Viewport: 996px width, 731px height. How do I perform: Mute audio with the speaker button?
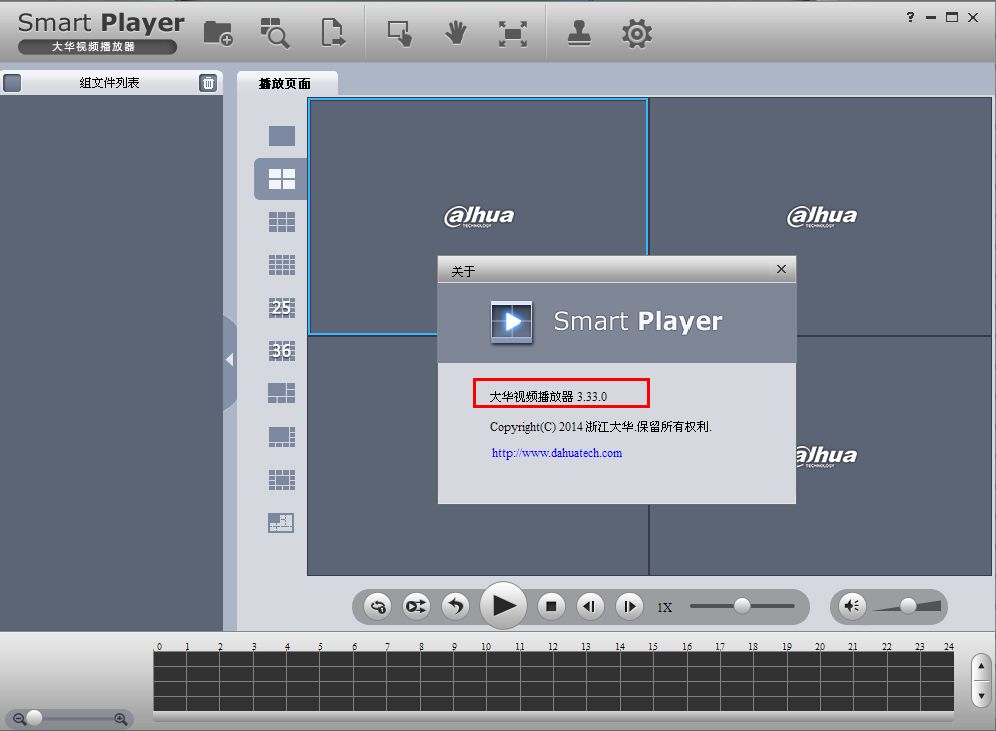(x=851, y=606)
